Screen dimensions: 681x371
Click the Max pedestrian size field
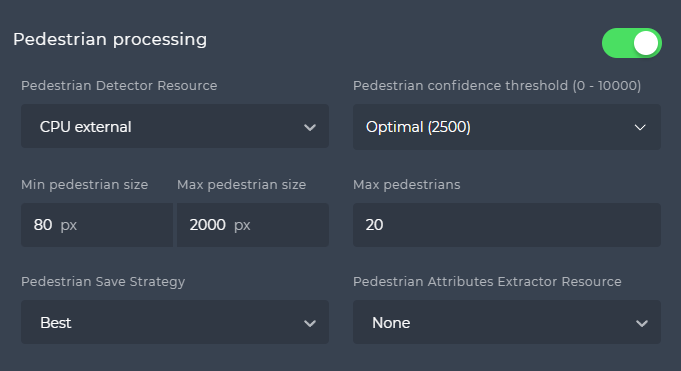click(x=253, y=225)
